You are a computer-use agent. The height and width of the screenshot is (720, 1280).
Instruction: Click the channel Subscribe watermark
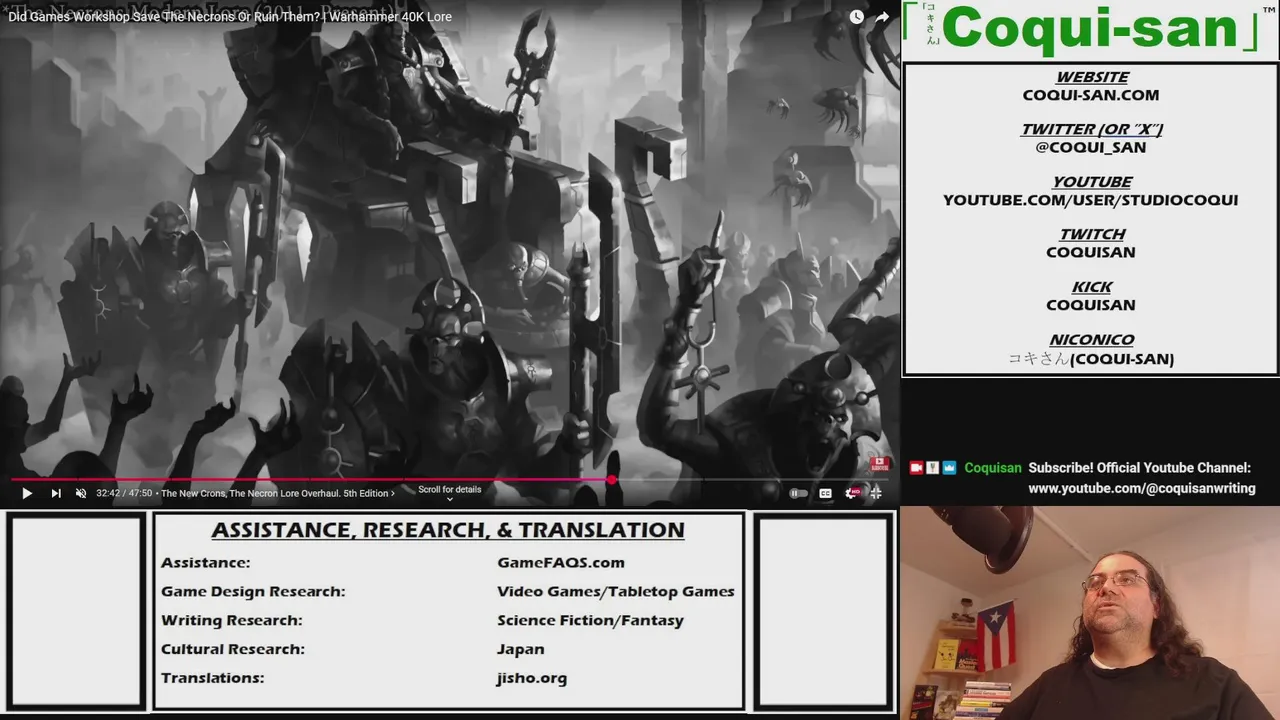click(x=879, y=464)
